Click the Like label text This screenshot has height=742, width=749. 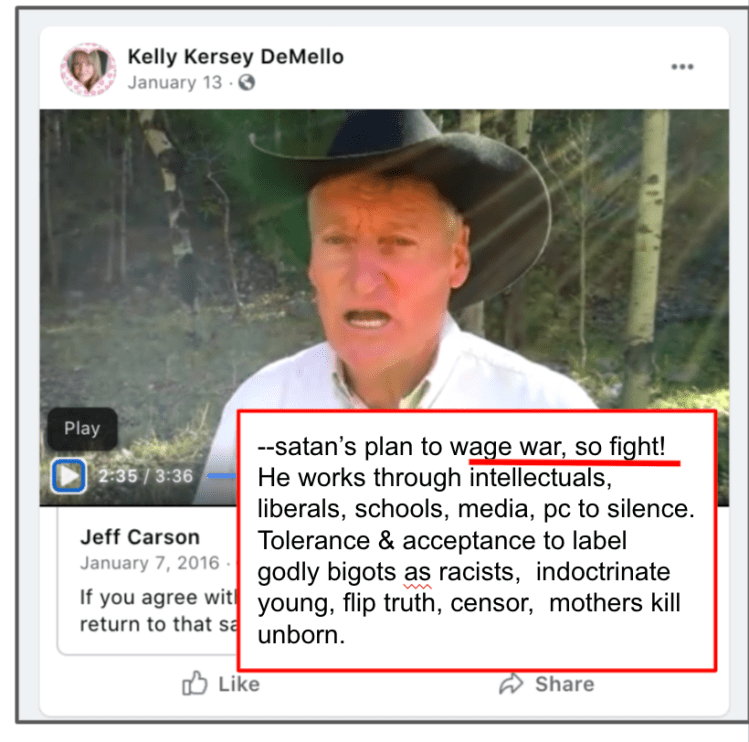click(239, 684)
